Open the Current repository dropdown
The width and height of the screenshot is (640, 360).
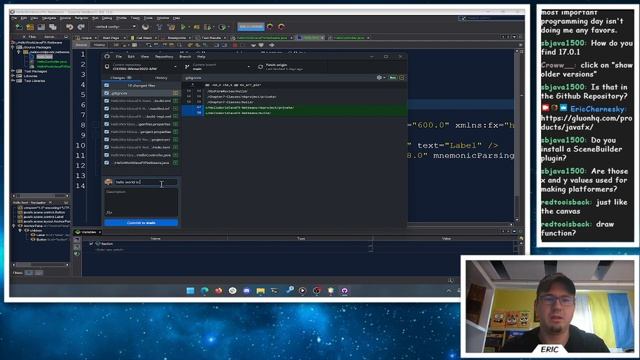(141, 67)
